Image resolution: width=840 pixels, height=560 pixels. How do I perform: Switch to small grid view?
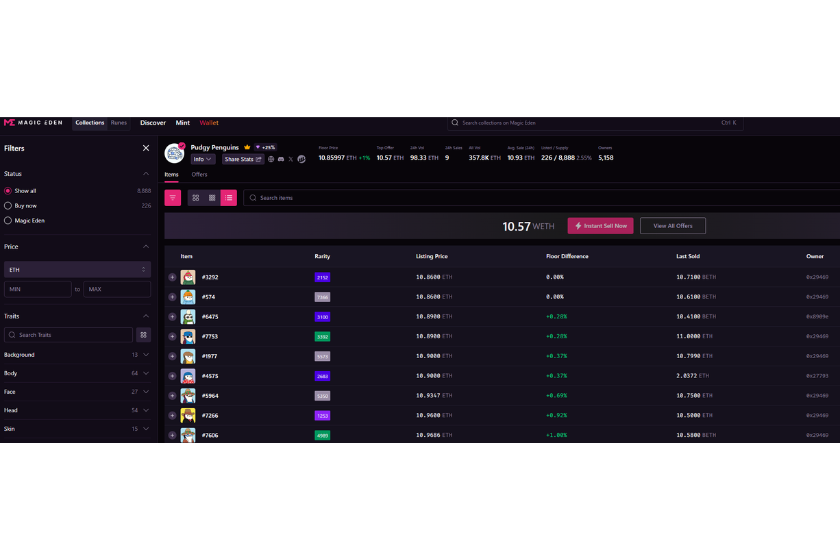212,198
